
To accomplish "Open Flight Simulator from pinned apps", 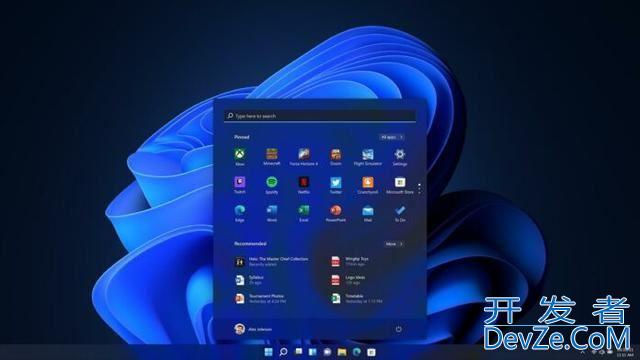I will [368, 157].
